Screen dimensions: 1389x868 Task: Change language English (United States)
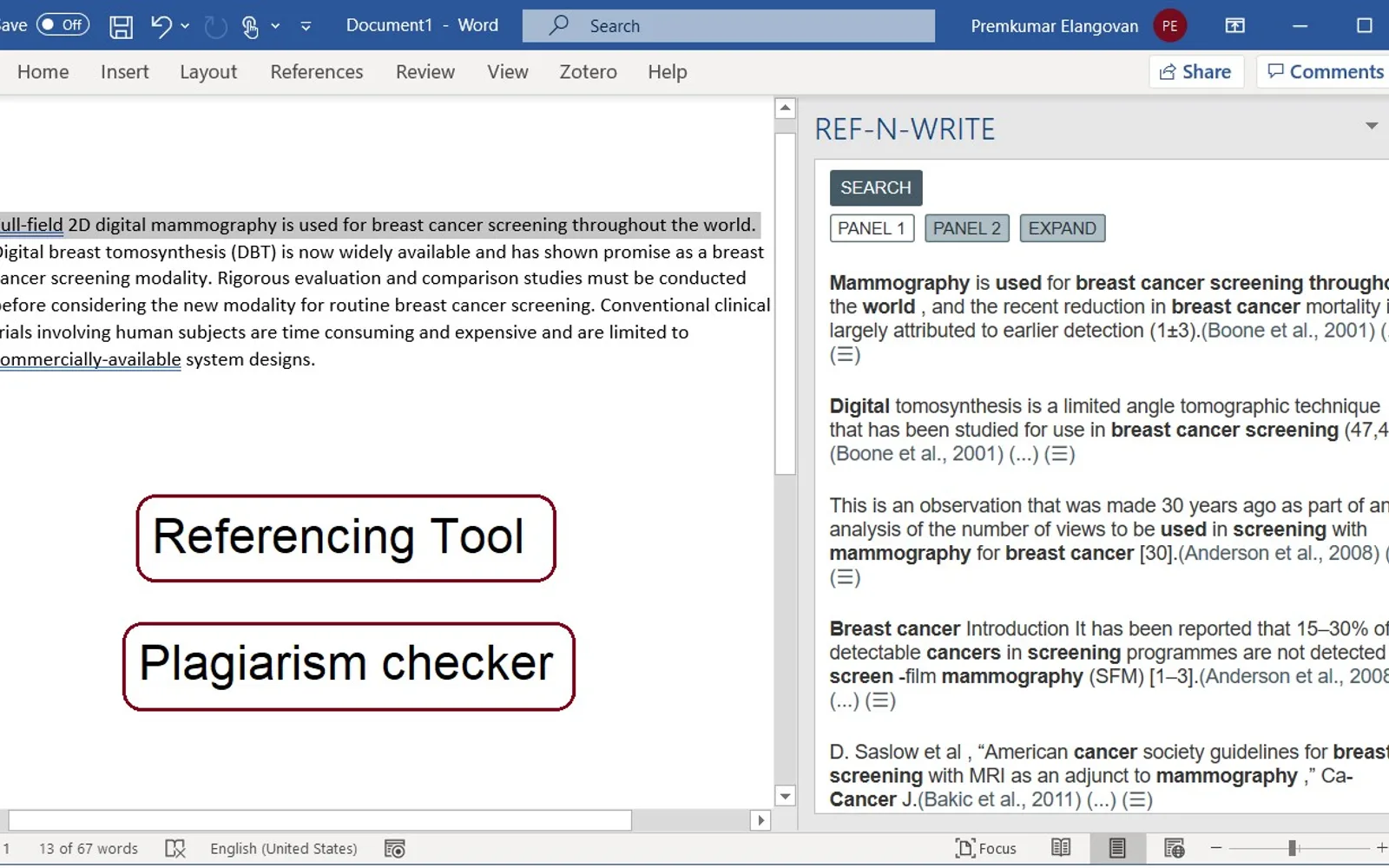(x=283, y=849)
